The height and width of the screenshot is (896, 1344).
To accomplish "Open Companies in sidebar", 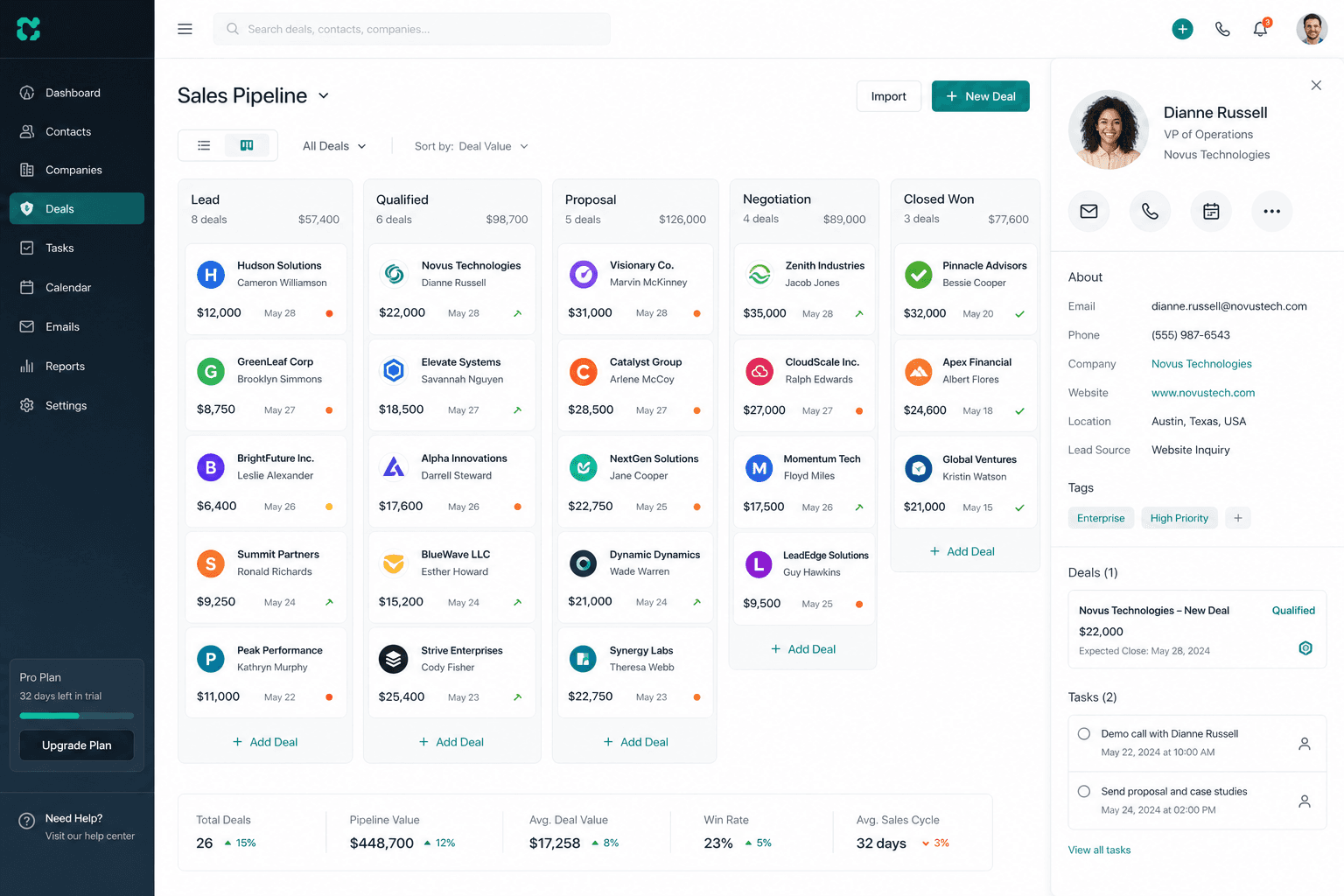I will [x=77, y=170].
